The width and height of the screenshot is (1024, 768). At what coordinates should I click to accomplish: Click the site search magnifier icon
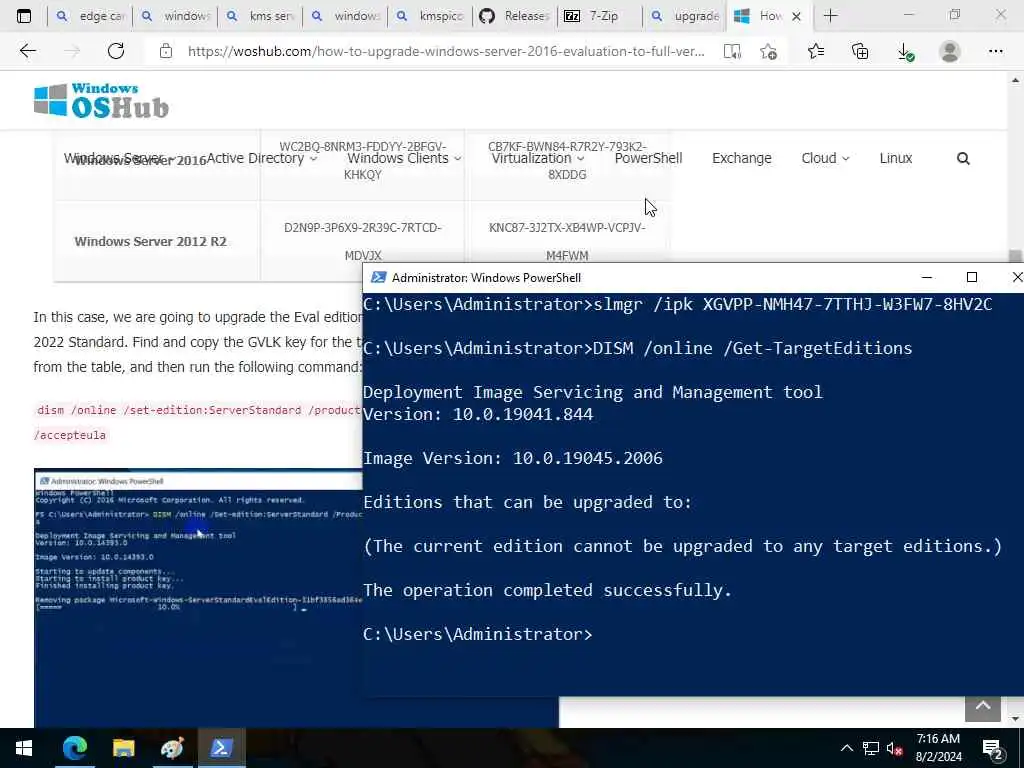[963, 158]
